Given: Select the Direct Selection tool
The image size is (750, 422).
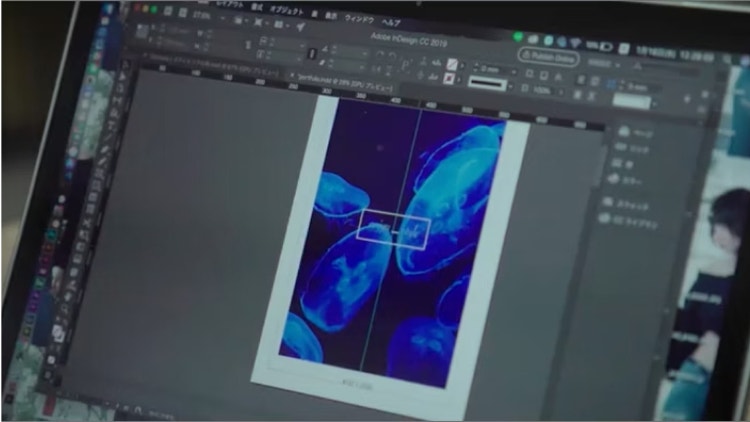Looking at the screenshot, I should (x=121, y=77).
